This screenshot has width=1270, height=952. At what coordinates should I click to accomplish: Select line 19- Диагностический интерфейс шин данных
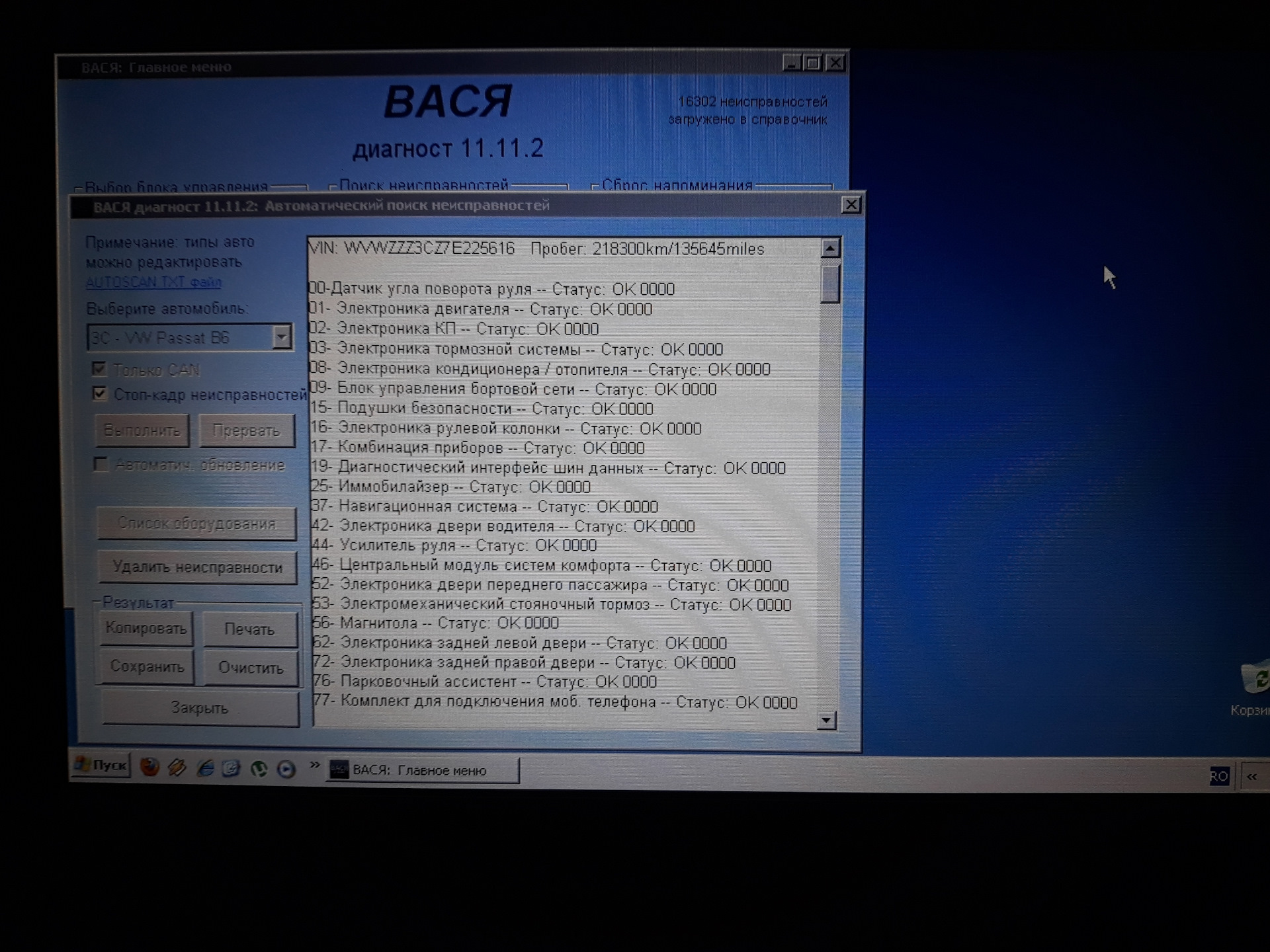tap(548, 468)
